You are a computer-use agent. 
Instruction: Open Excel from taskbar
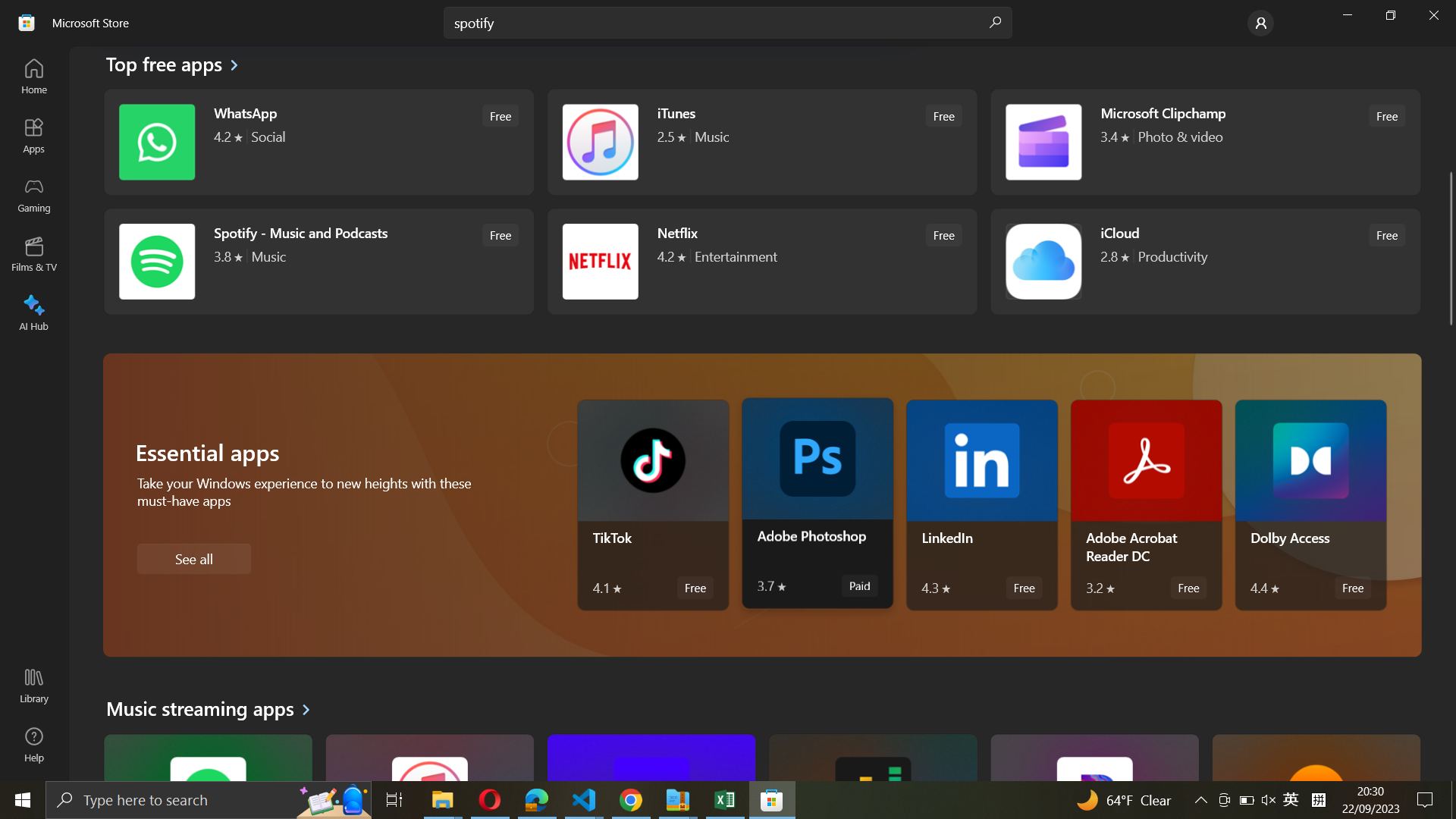[725, 800]
